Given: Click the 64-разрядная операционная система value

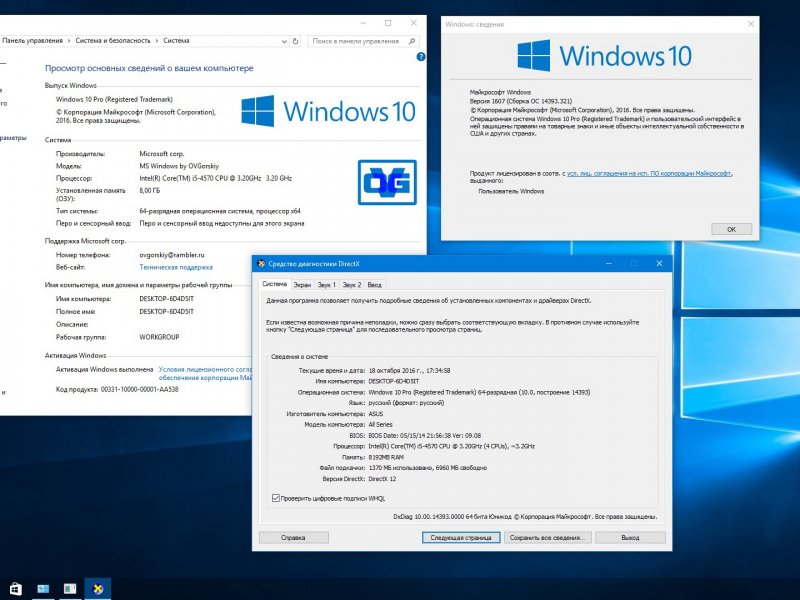Looking at the screenshot, I should [x=220, y=211].
